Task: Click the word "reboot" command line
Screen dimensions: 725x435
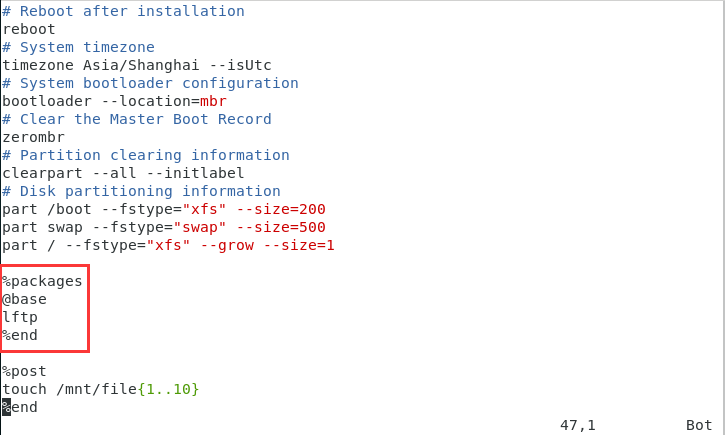Action: (x=29, y=29)
